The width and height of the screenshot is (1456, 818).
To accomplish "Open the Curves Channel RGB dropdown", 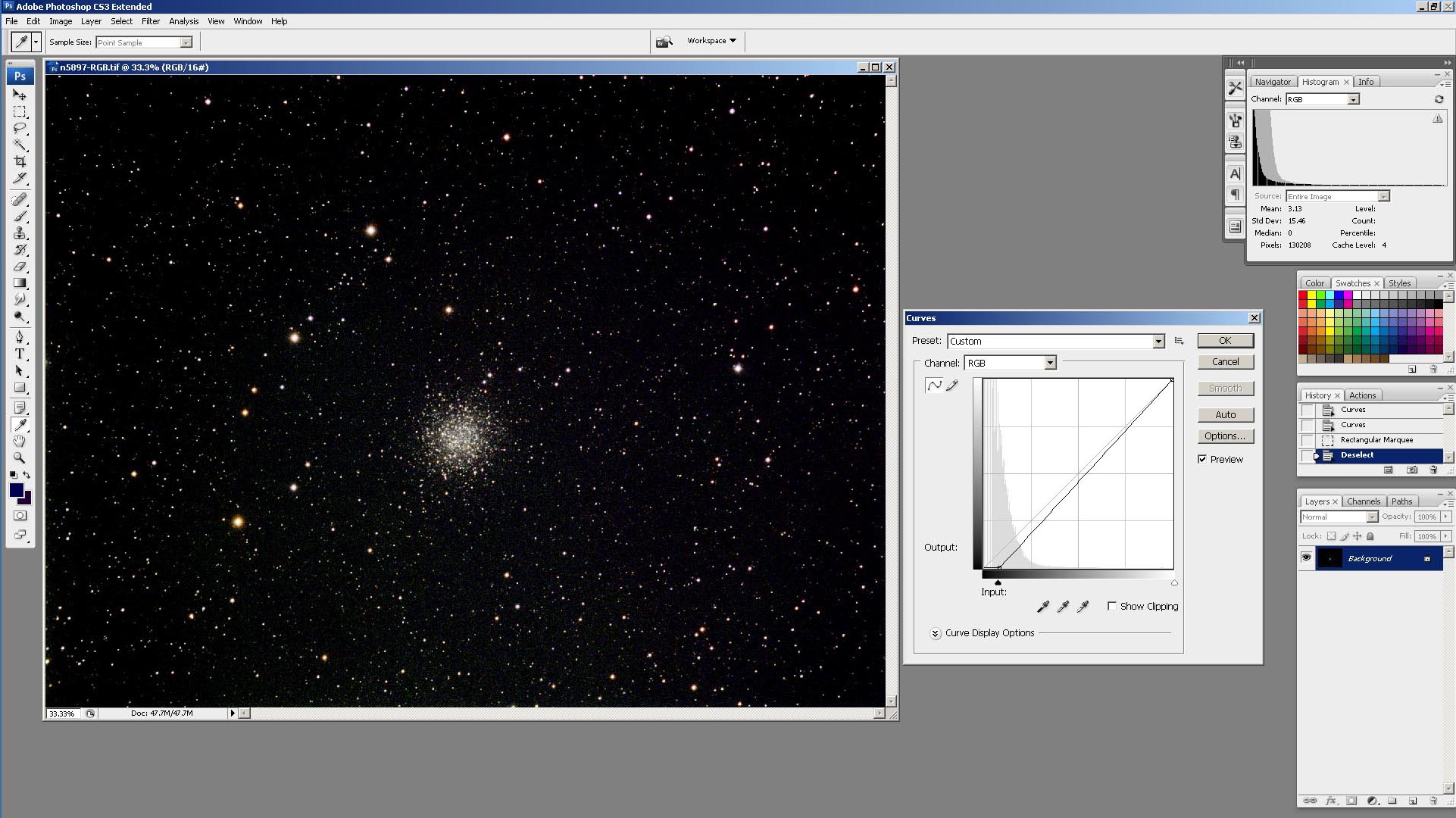I will (x=1050, y=364).
